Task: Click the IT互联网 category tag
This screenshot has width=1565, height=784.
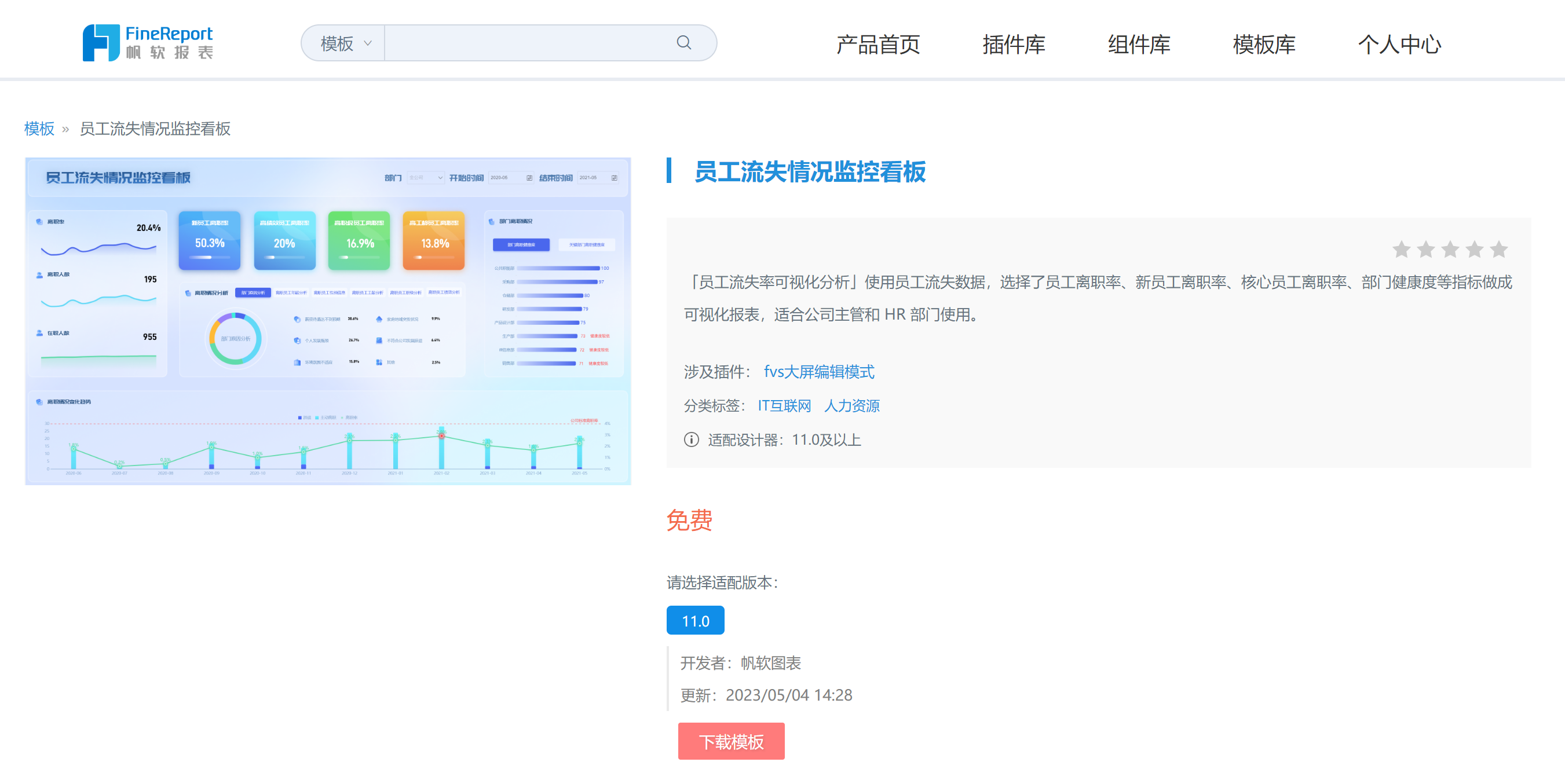Action: [784, 405]
